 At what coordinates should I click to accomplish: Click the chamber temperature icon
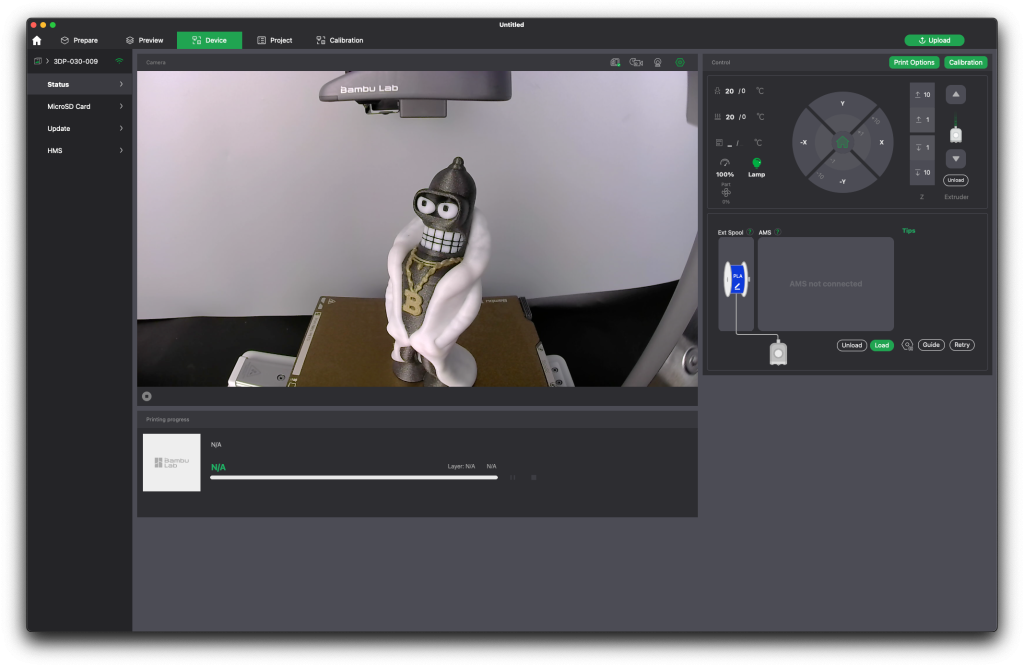click(x=719, y=142)
